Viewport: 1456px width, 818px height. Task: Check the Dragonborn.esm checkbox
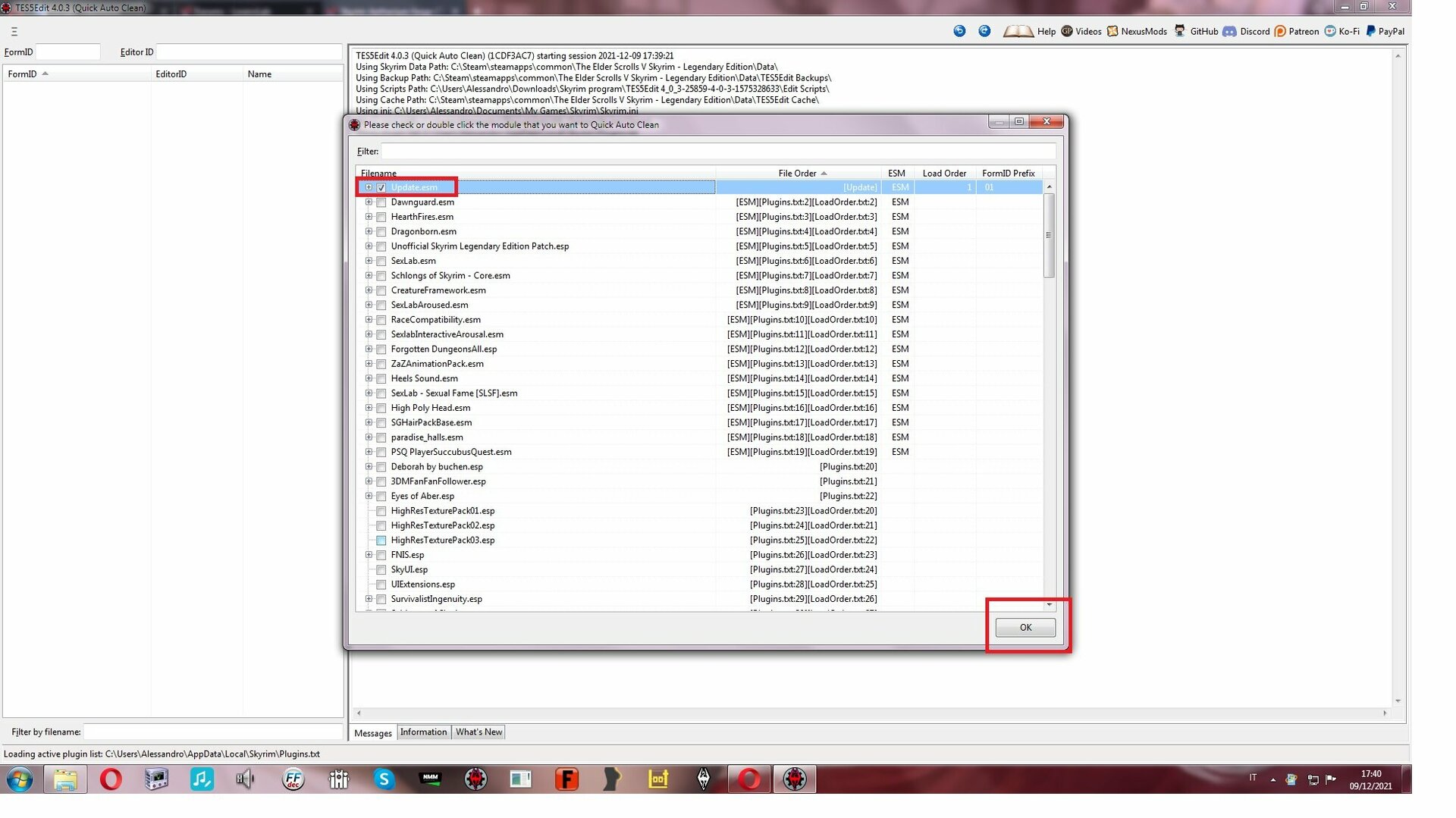[x=381, y=232]
